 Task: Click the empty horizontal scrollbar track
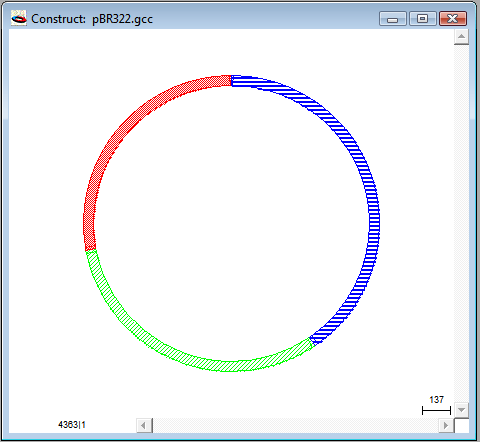[296, 425]
